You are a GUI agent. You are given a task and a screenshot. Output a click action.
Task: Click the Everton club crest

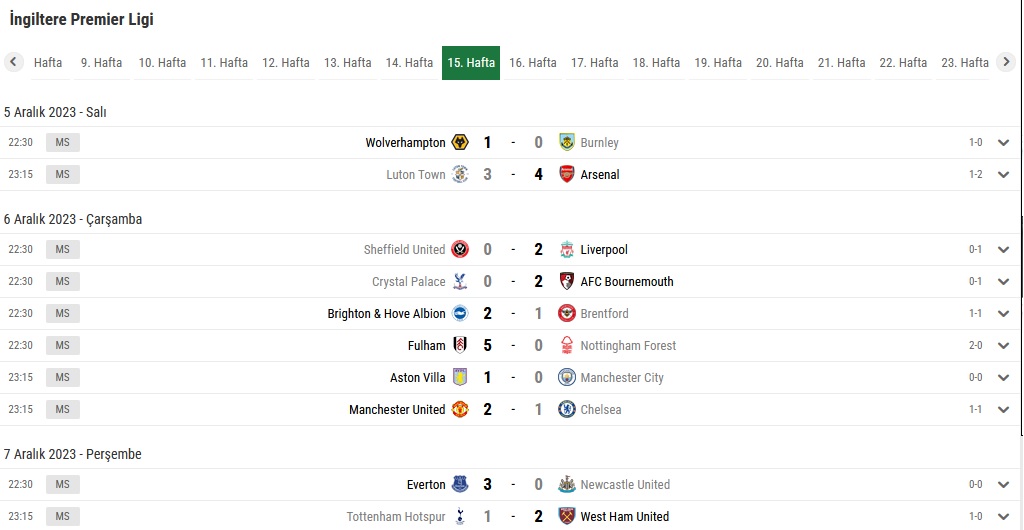460,484
